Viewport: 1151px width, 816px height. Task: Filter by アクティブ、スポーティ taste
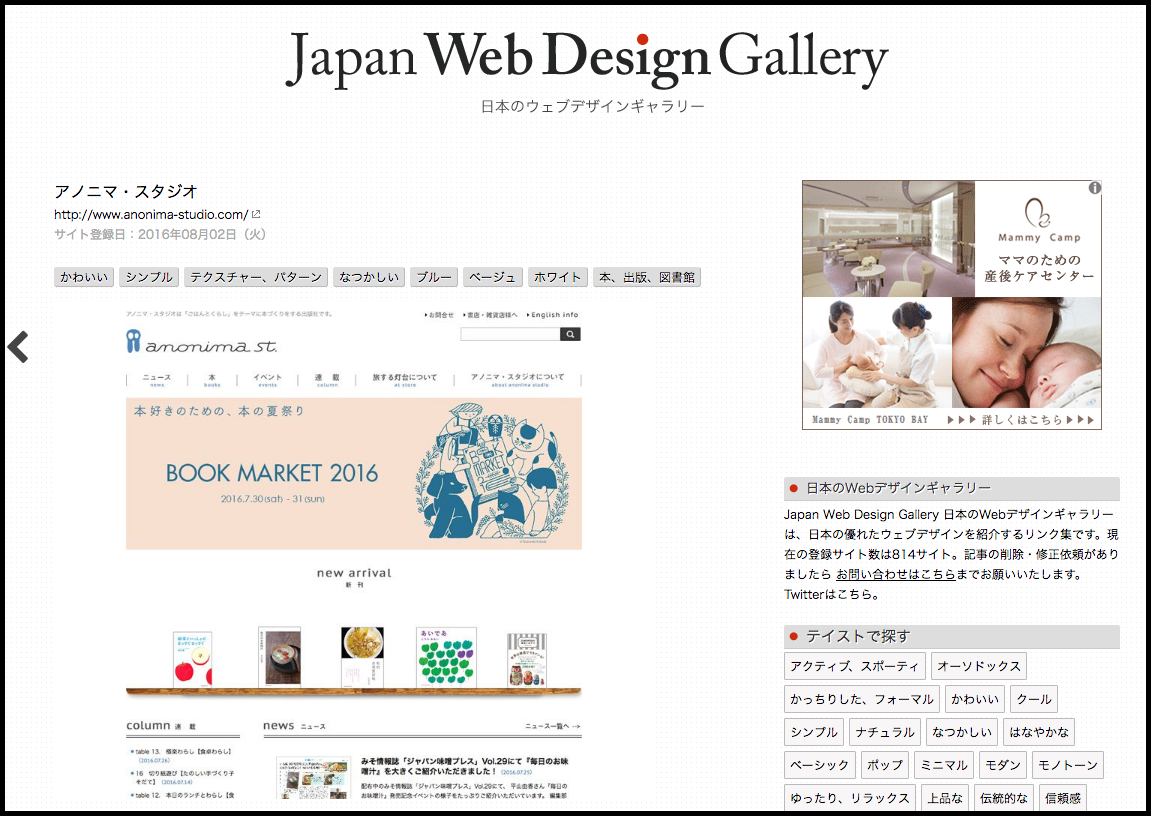pos(854,666)
